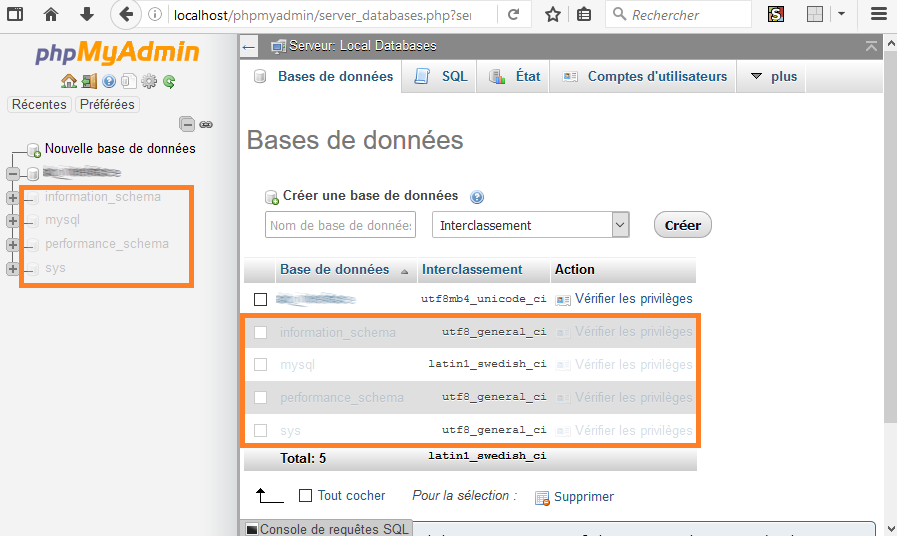
Task: Click the link with main panel icon
Action: click(206, 124)
